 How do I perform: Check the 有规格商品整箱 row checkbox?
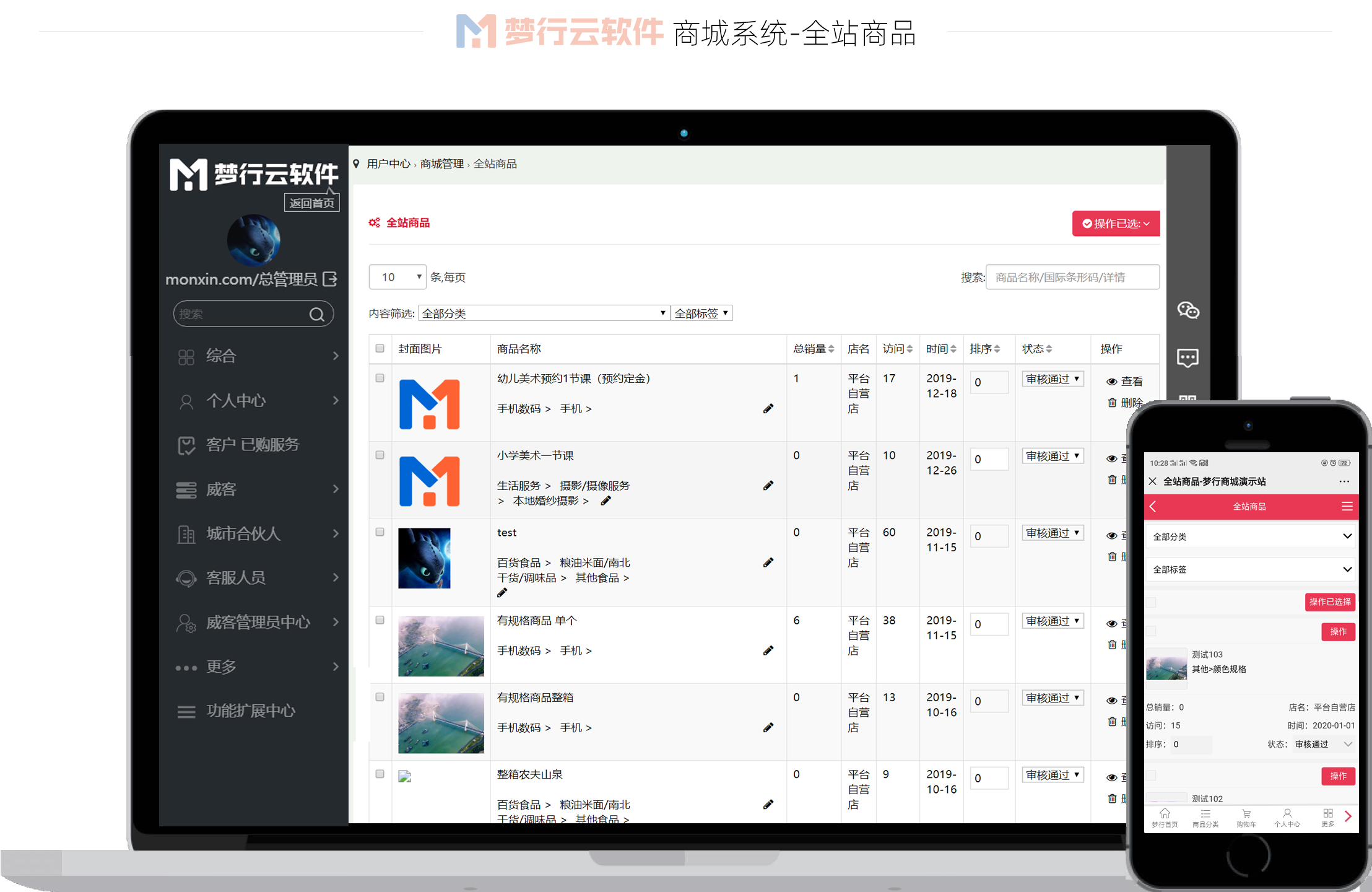click(x=380, y=697)
